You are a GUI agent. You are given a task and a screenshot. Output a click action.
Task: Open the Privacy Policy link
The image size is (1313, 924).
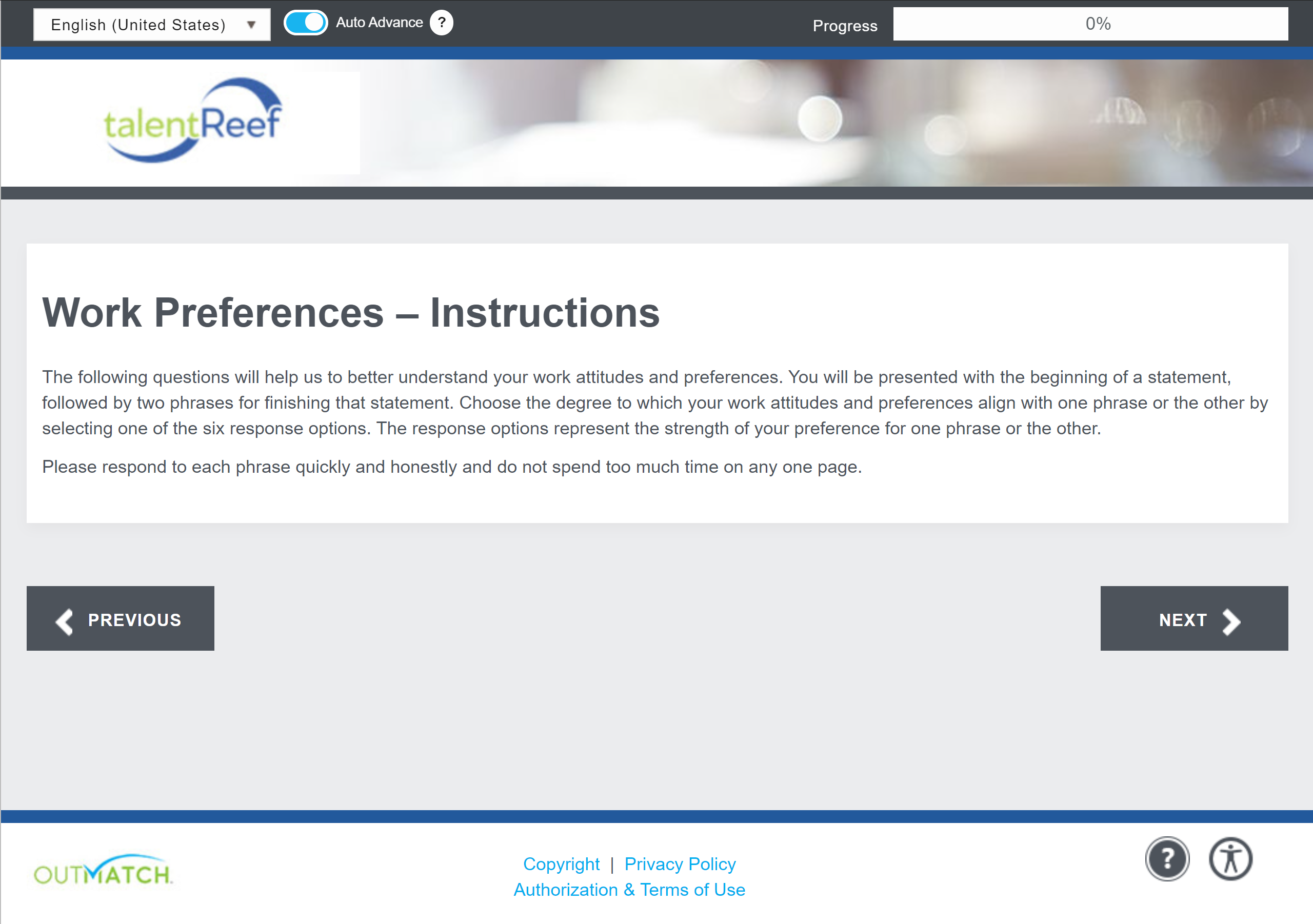coord(680,864)
